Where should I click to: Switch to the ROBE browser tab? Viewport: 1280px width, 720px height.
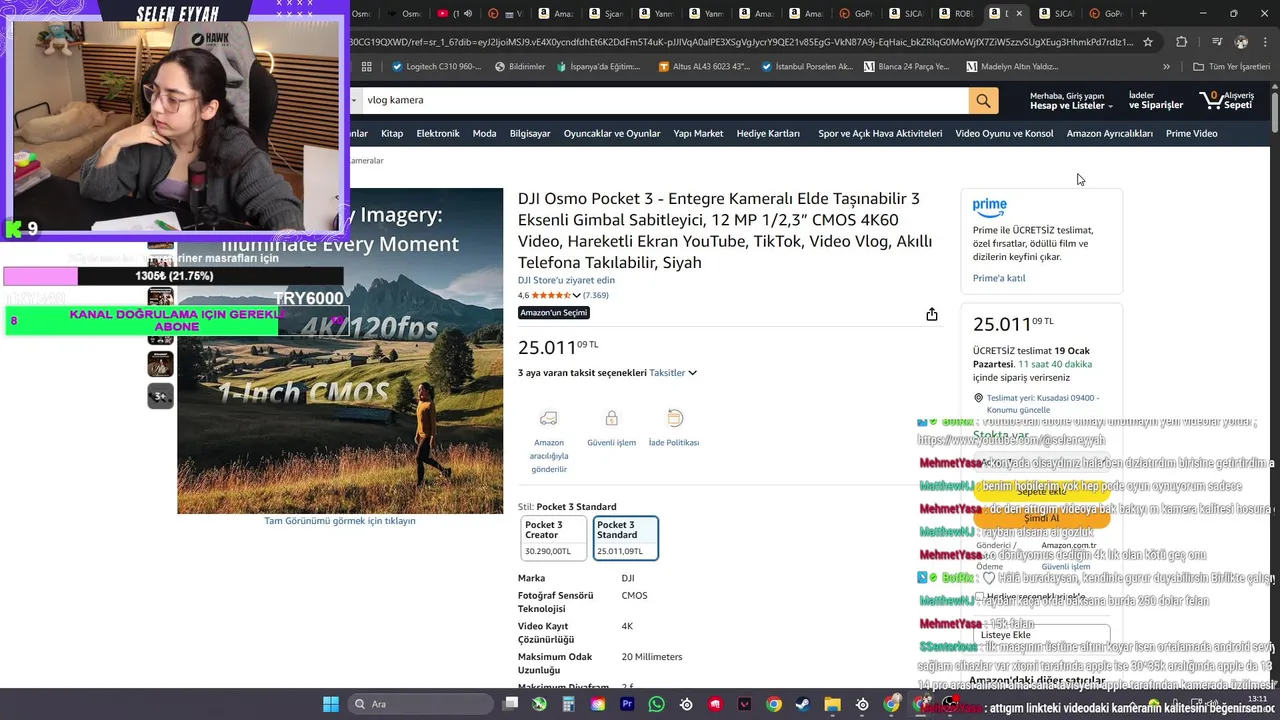tap(956, 13)
